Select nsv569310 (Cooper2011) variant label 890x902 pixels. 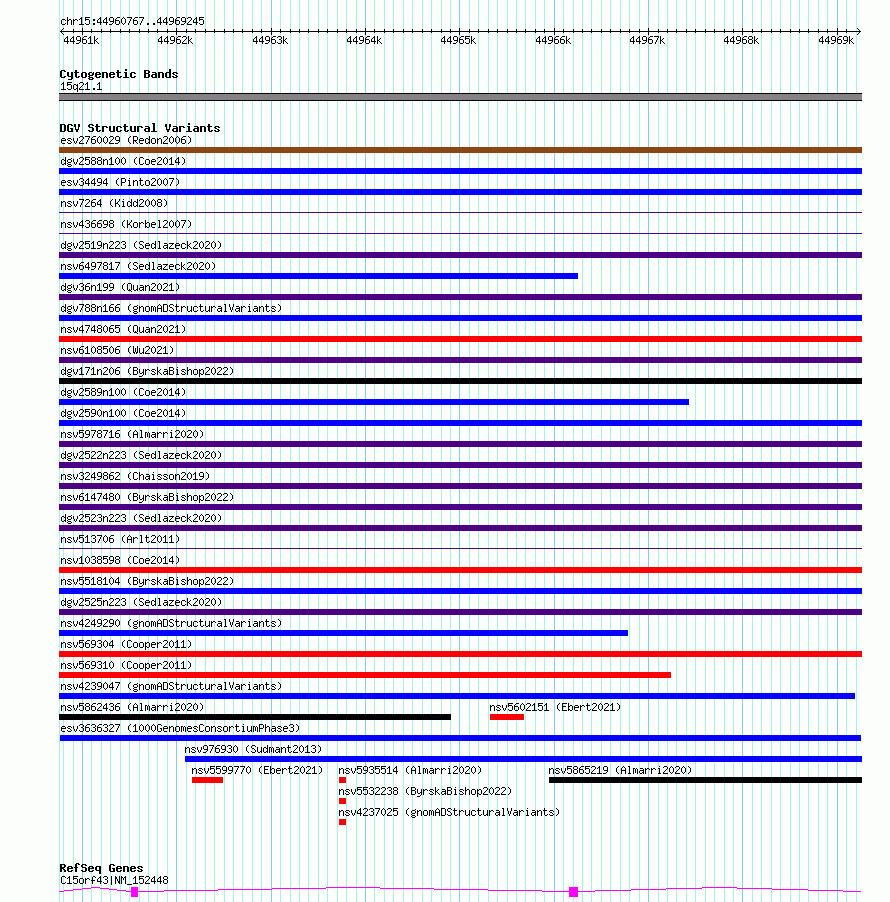(126, 665)
